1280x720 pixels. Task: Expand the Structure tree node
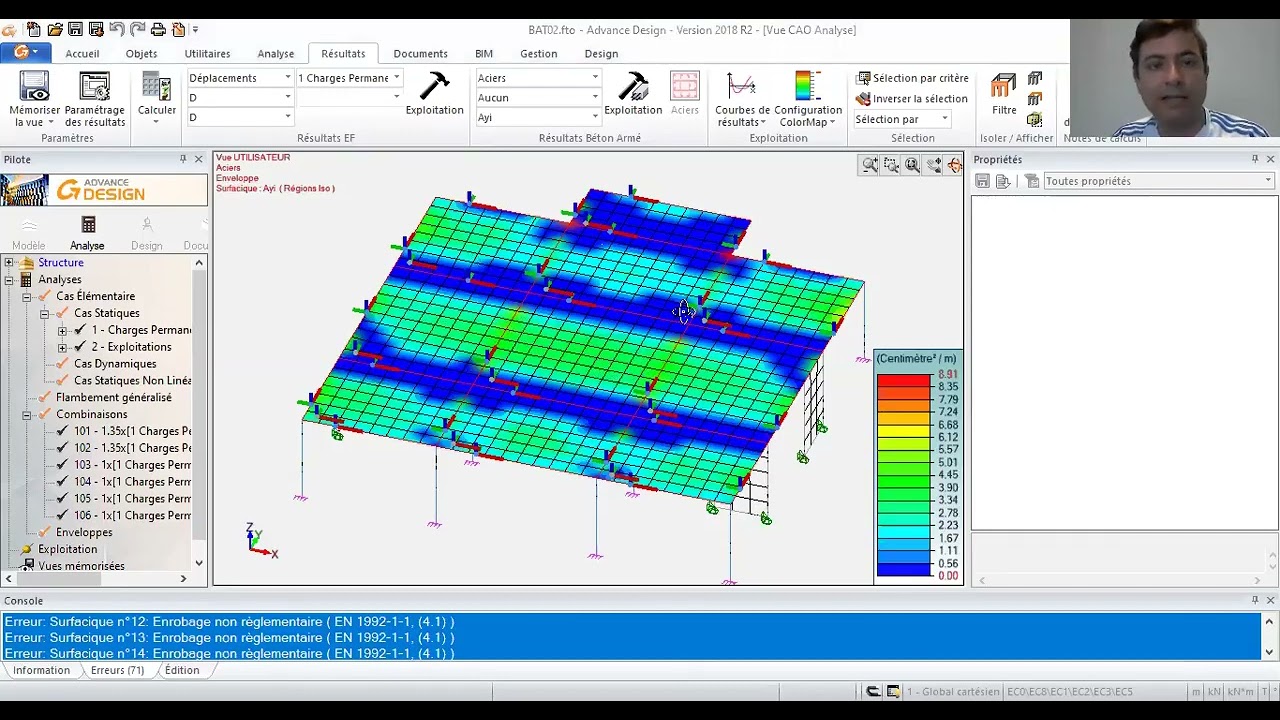9,263
